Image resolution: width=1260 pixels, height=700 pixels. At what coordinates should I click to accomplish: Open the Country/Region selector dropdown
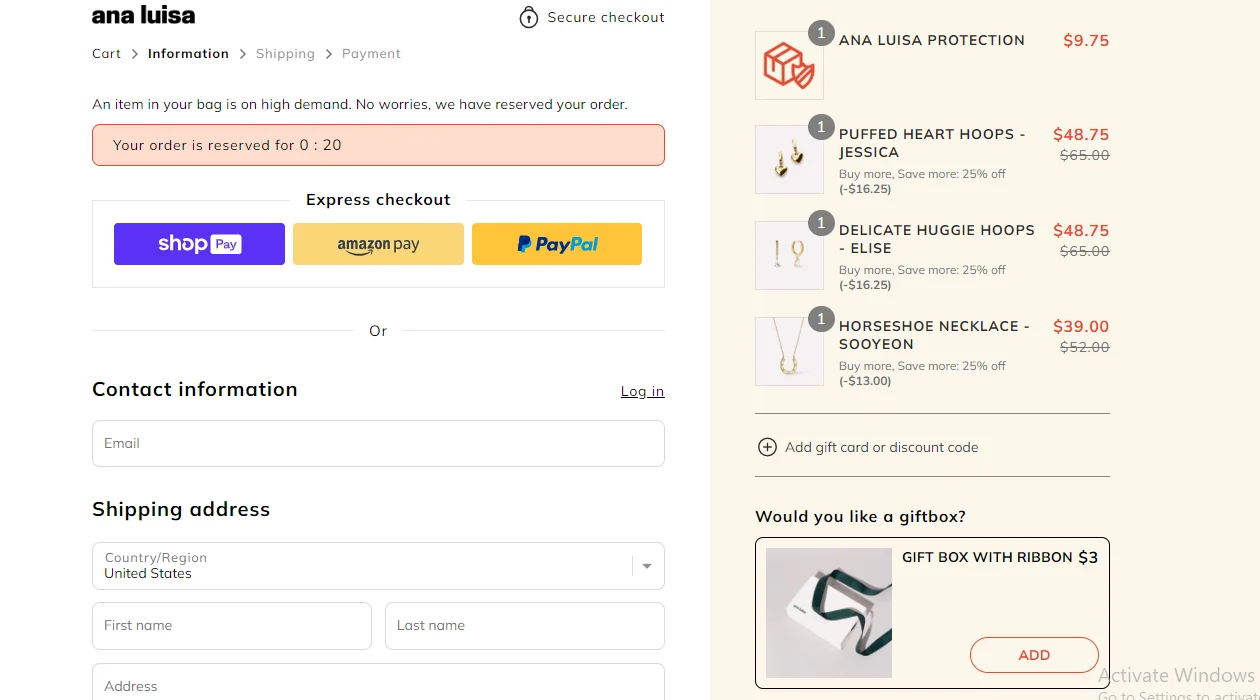(x=378, y=566)
